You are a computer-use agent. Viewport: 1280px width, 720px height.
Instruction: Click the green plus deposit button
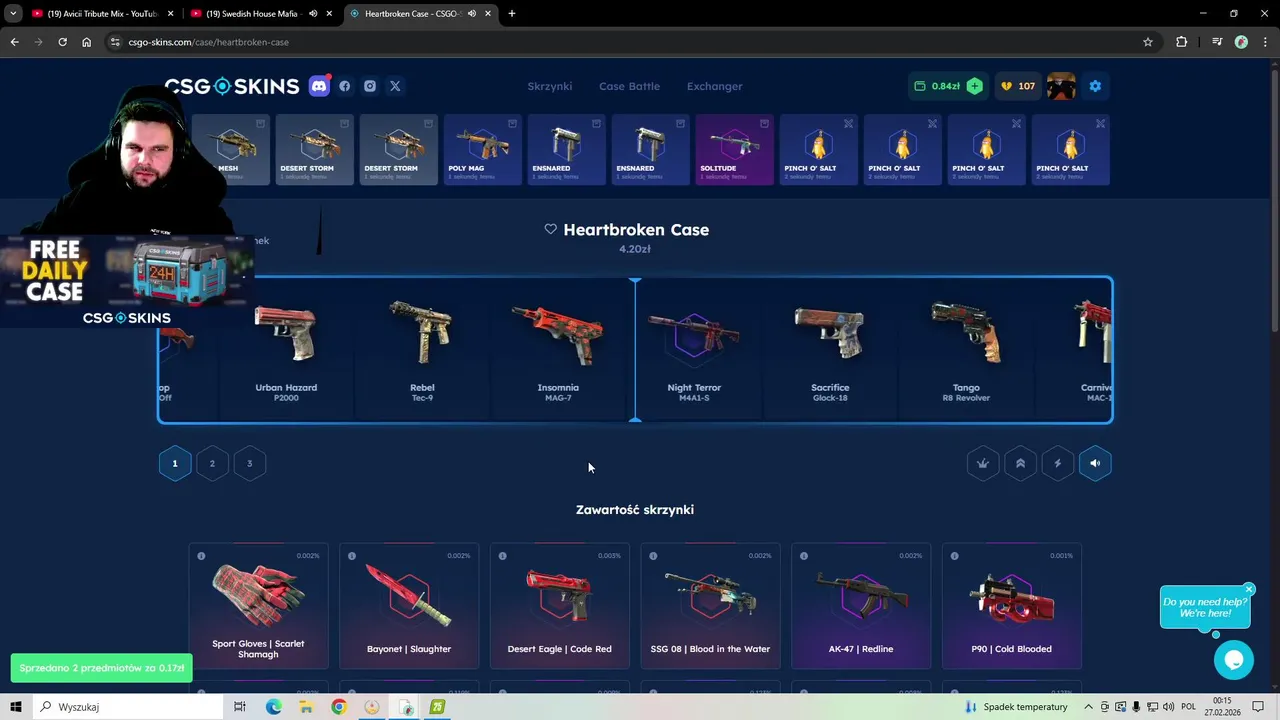click(974, 86)
